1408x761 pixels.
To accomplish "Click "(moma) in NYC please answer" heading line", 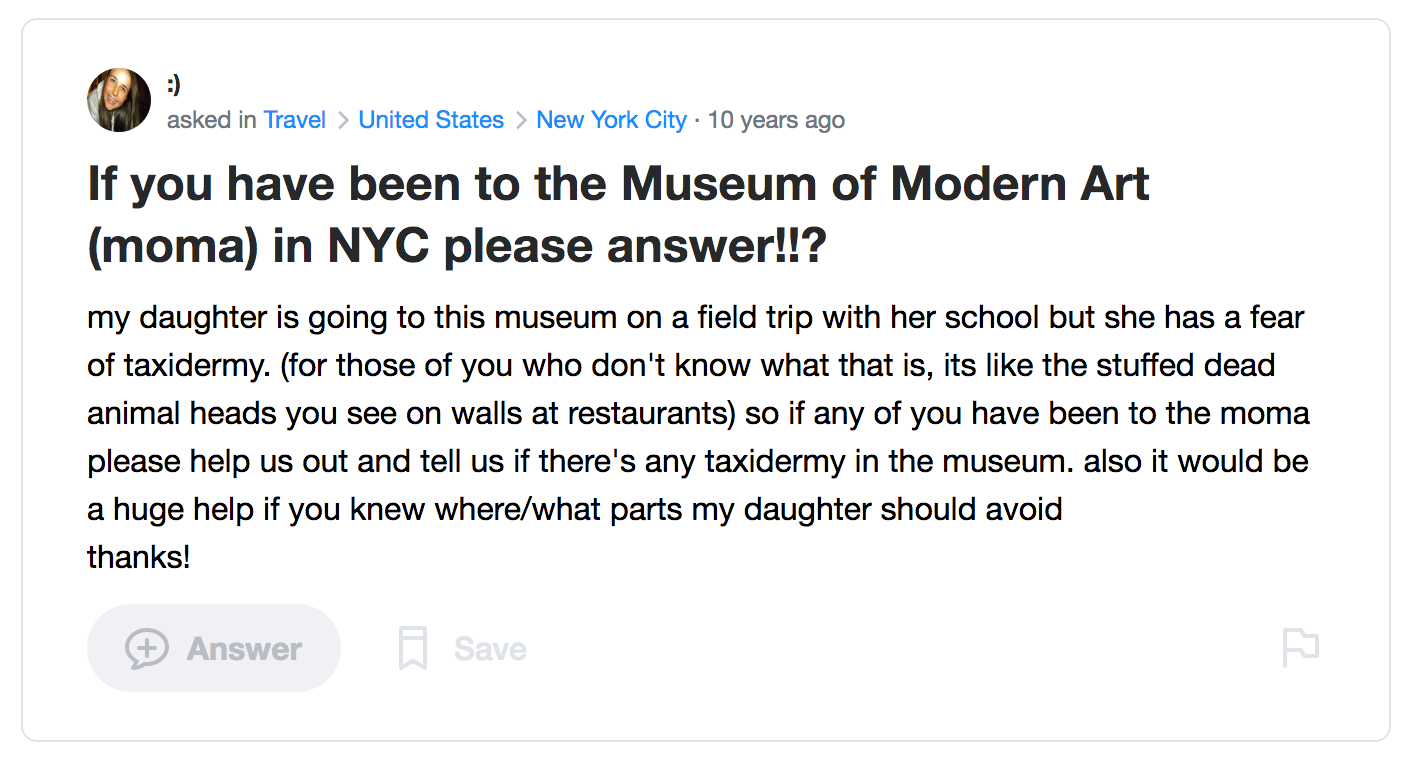I will tap(456, 248).
